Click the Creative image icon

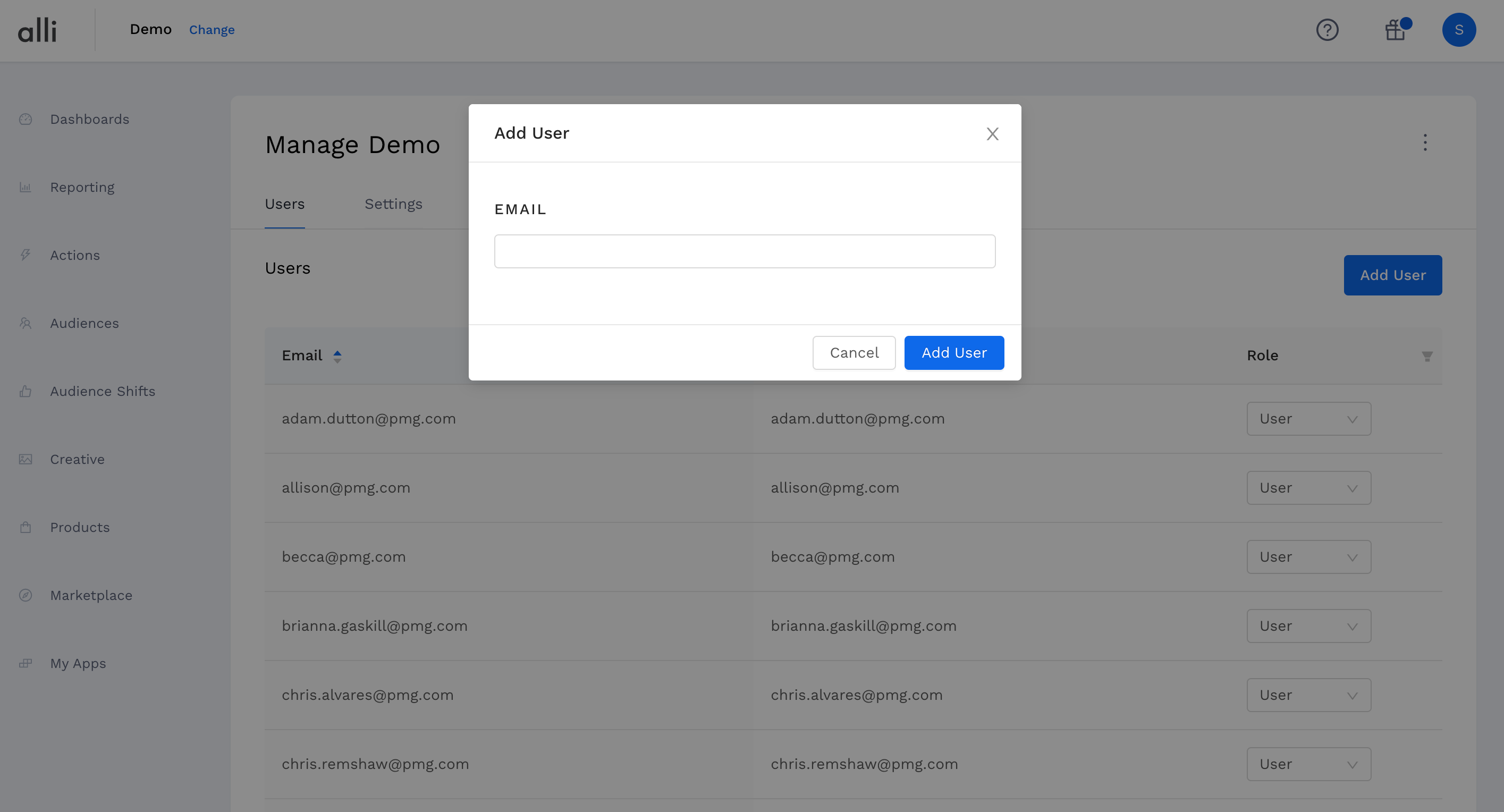pyautogui.click(x=25, y=460)
